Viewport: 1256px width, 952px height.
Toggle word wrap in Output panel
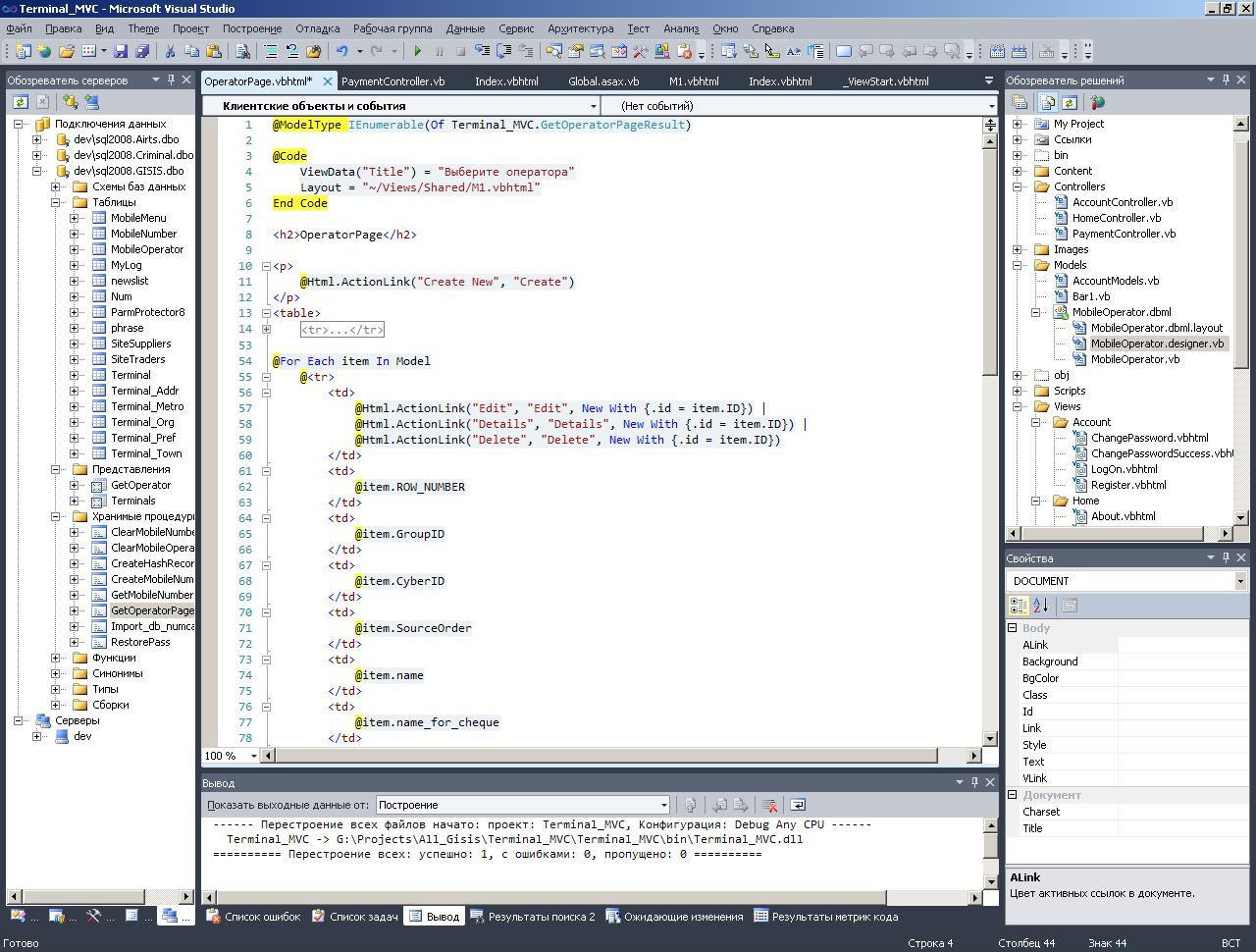pyautogui.click(x=798, y=805)
